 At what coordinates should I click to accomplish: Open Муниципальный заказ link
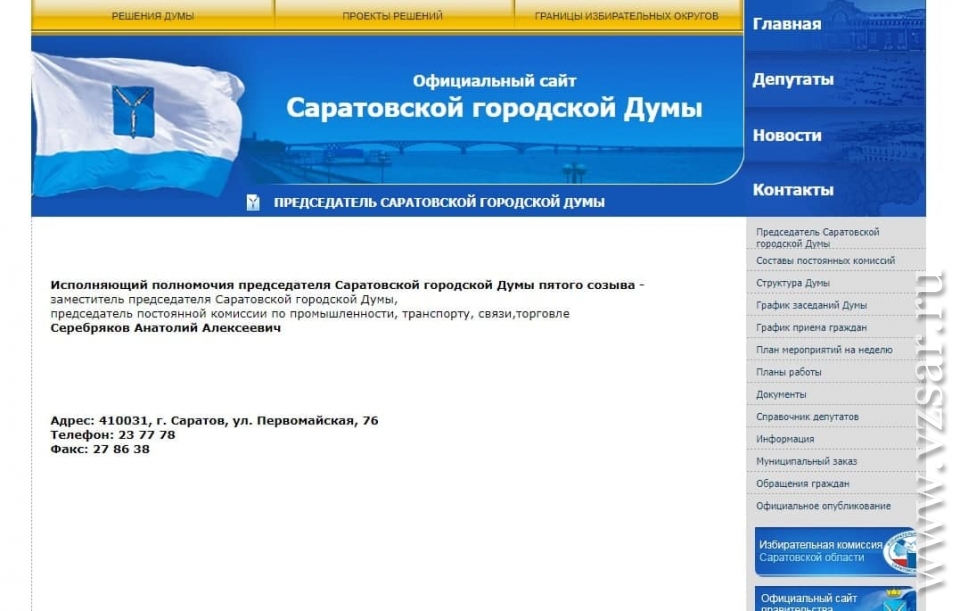tap(806, 461)
